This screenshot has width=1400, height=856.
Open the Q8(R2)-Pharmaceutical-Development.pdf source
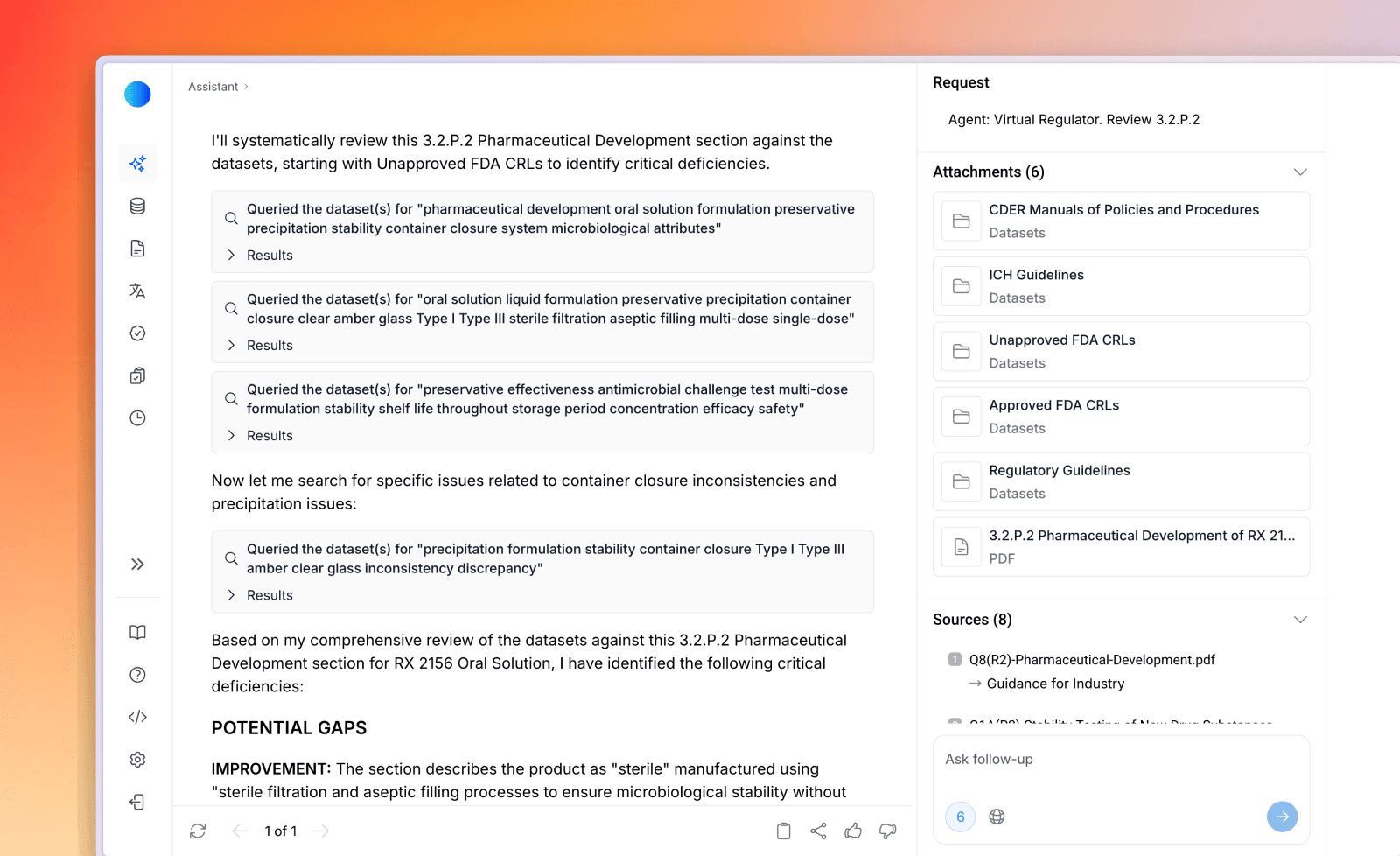(x=1092, y=660)
